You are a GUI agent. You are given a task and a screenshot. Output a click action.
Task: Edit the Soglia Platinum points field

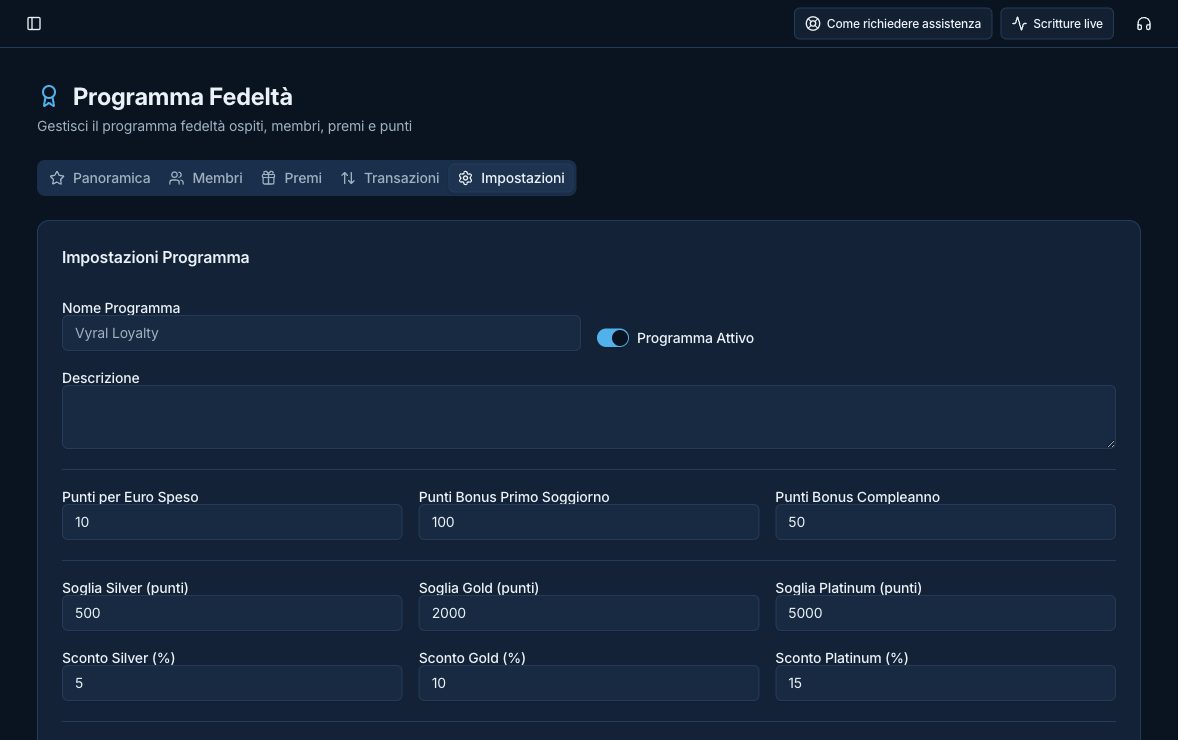[945, 613]
